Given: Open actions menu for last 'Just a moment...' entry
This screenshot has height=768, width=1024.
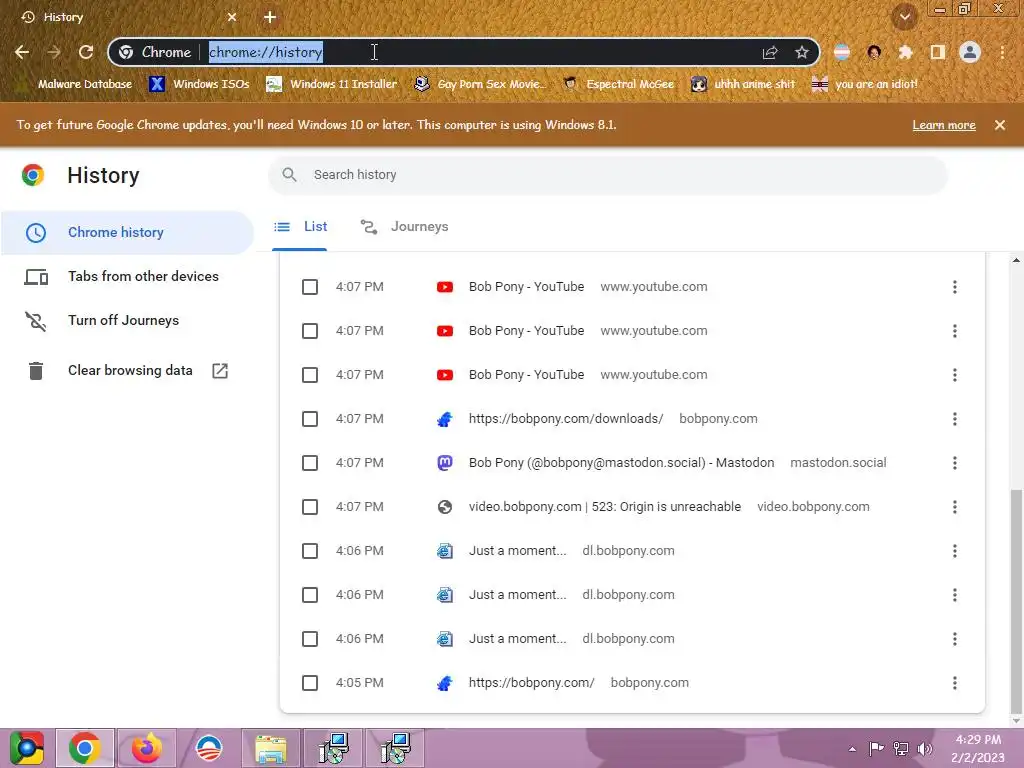Looking at the screenshot, I should (x=955, y=639).
